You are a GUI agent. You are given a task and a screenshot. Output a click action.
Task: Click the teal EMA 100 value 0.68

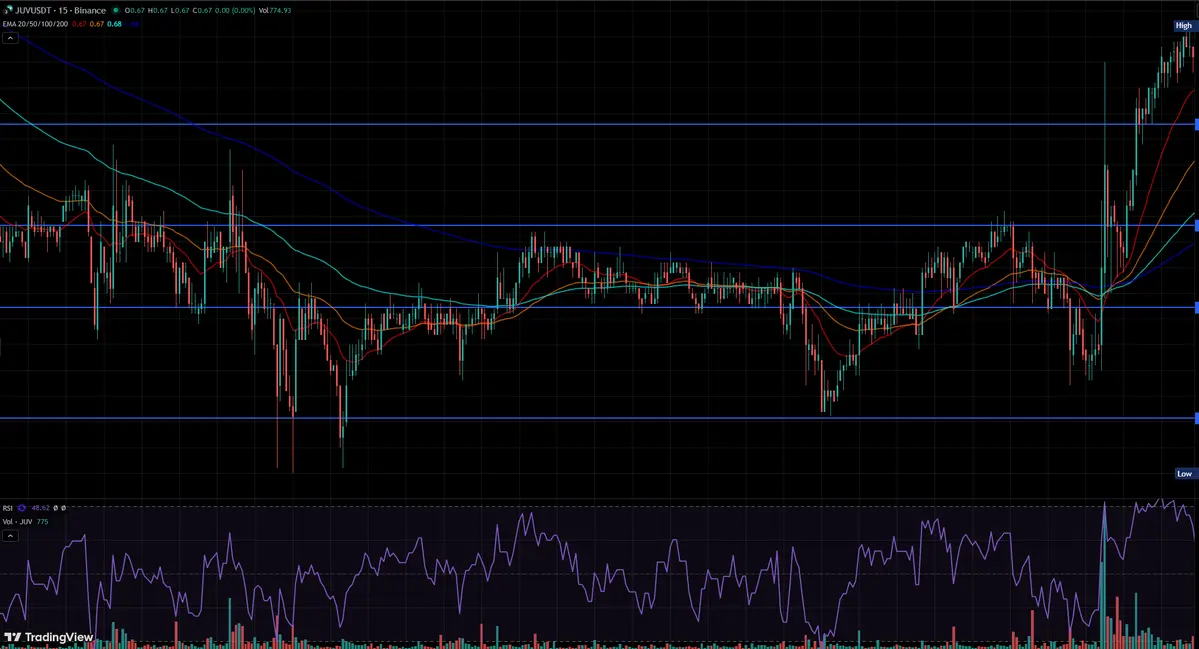click(x=114, y=24)
